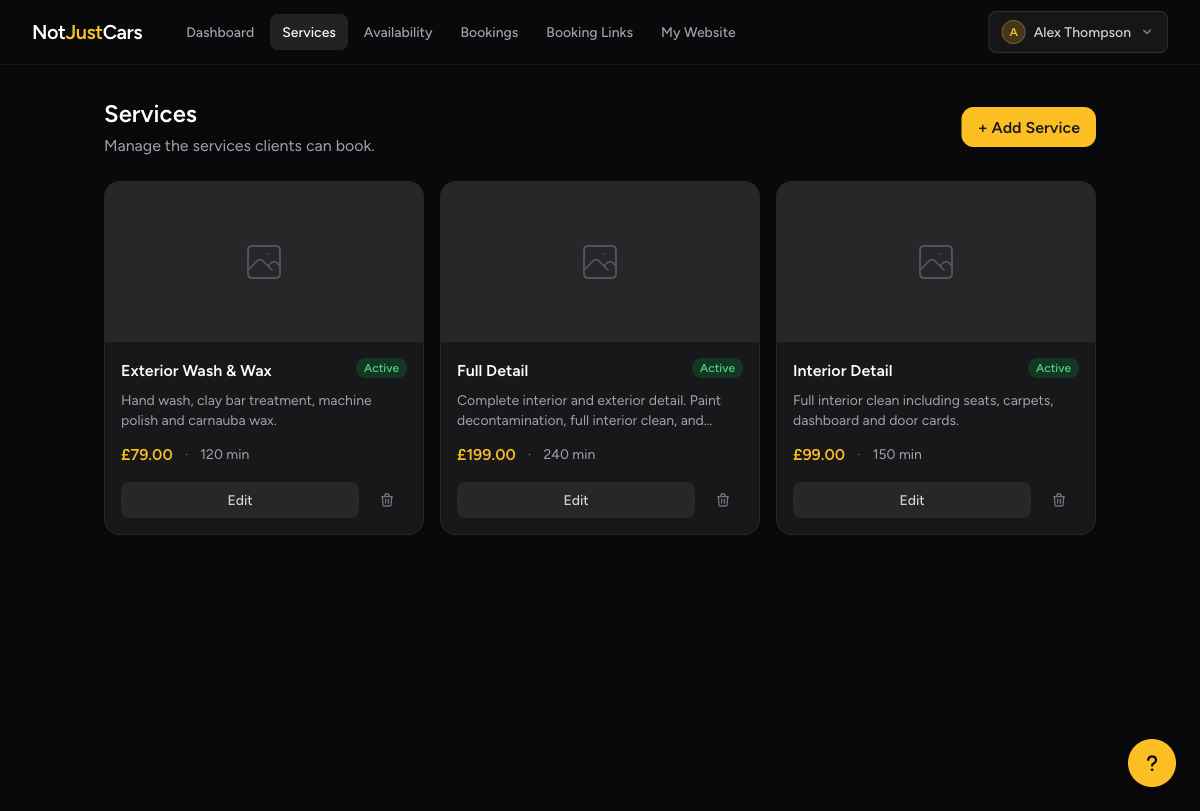Toggle the Active status on Exterior Wash & Wax
Viewport: 1200px width, 811px height.
click(x=381, y=368)
